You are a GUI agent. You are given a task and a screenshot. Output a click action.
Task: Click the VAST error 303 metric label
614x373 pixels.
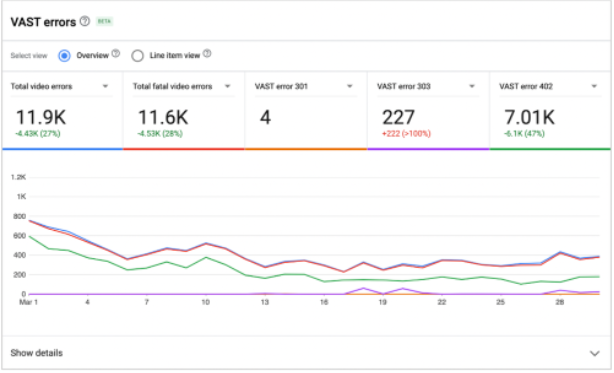(x=404, y=86)
